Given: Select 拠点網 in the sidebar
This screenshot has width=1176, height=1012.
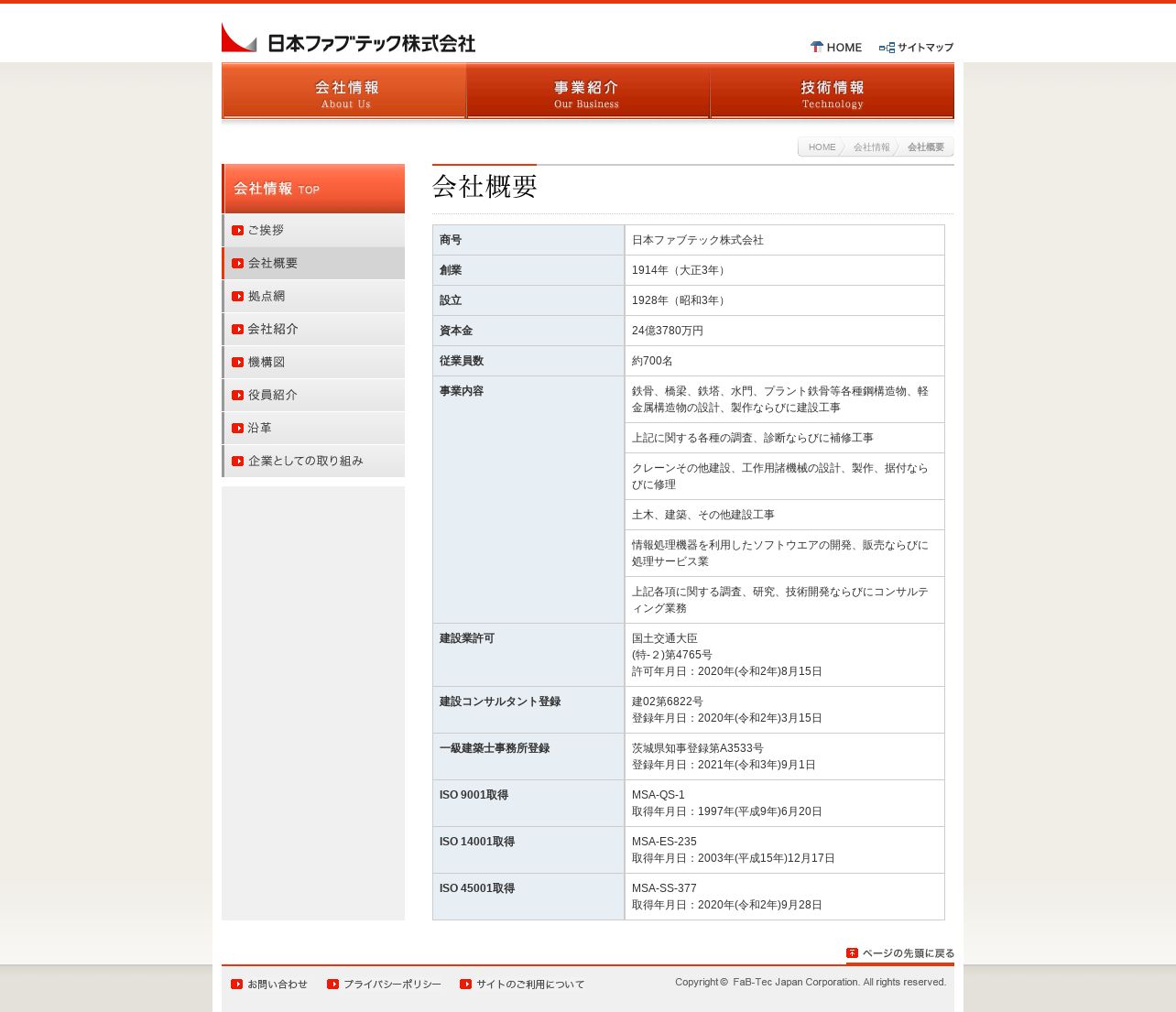Looking at the screenshot, I should [x=313, y=297].
